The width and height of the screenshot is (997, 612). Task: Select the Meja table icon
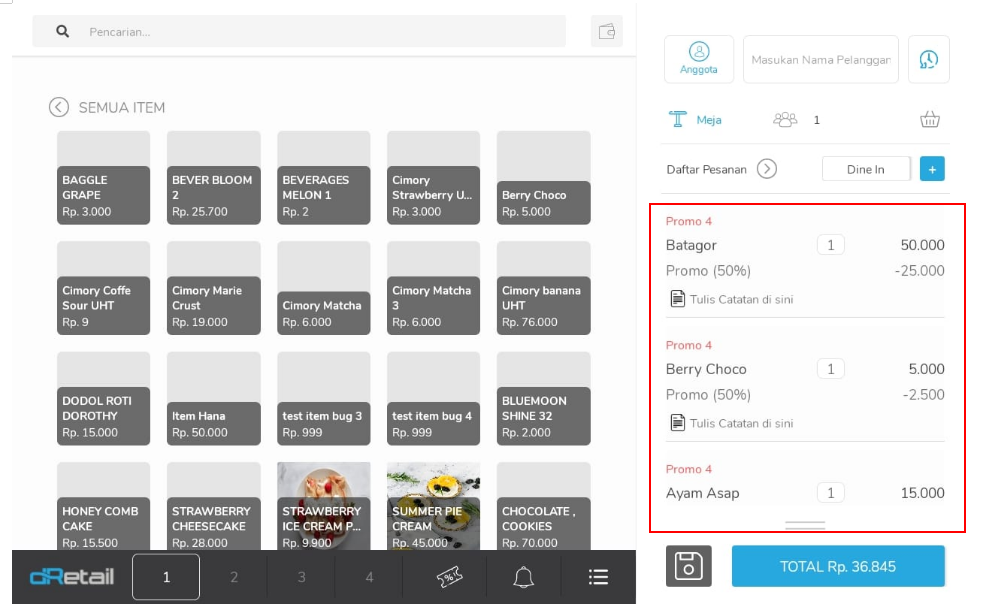click(x=679, y=120)
